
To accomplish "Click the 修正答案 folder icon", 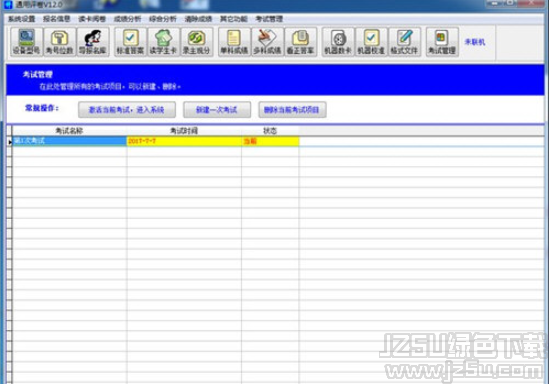I will pos(301,42).
